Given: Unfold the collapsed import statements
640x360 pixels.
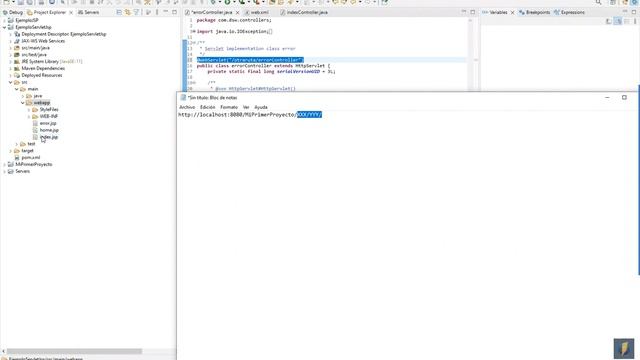Looking at the screenshot, I should click(193, 31).
